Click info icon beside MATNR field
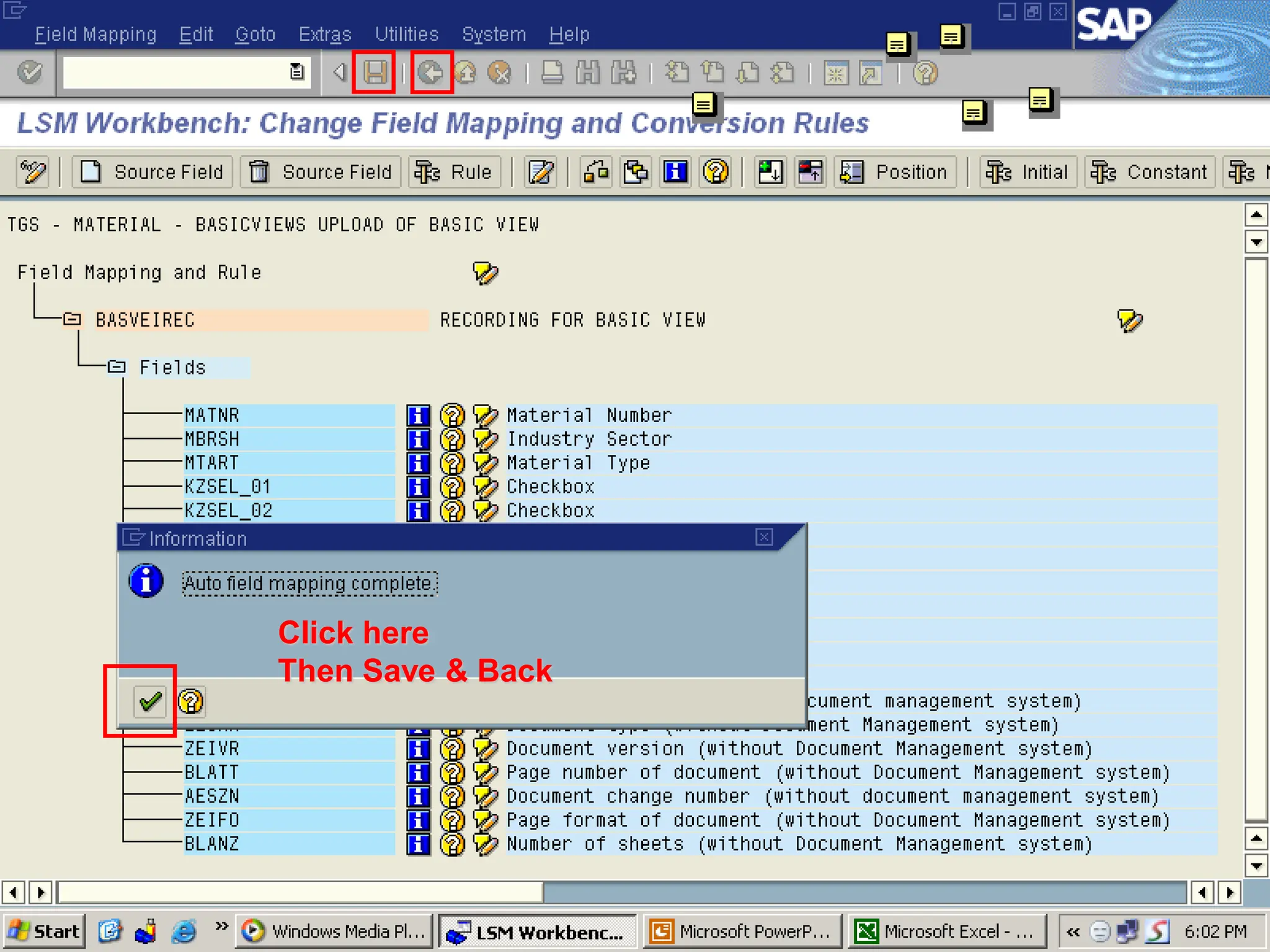 point(419,415)
